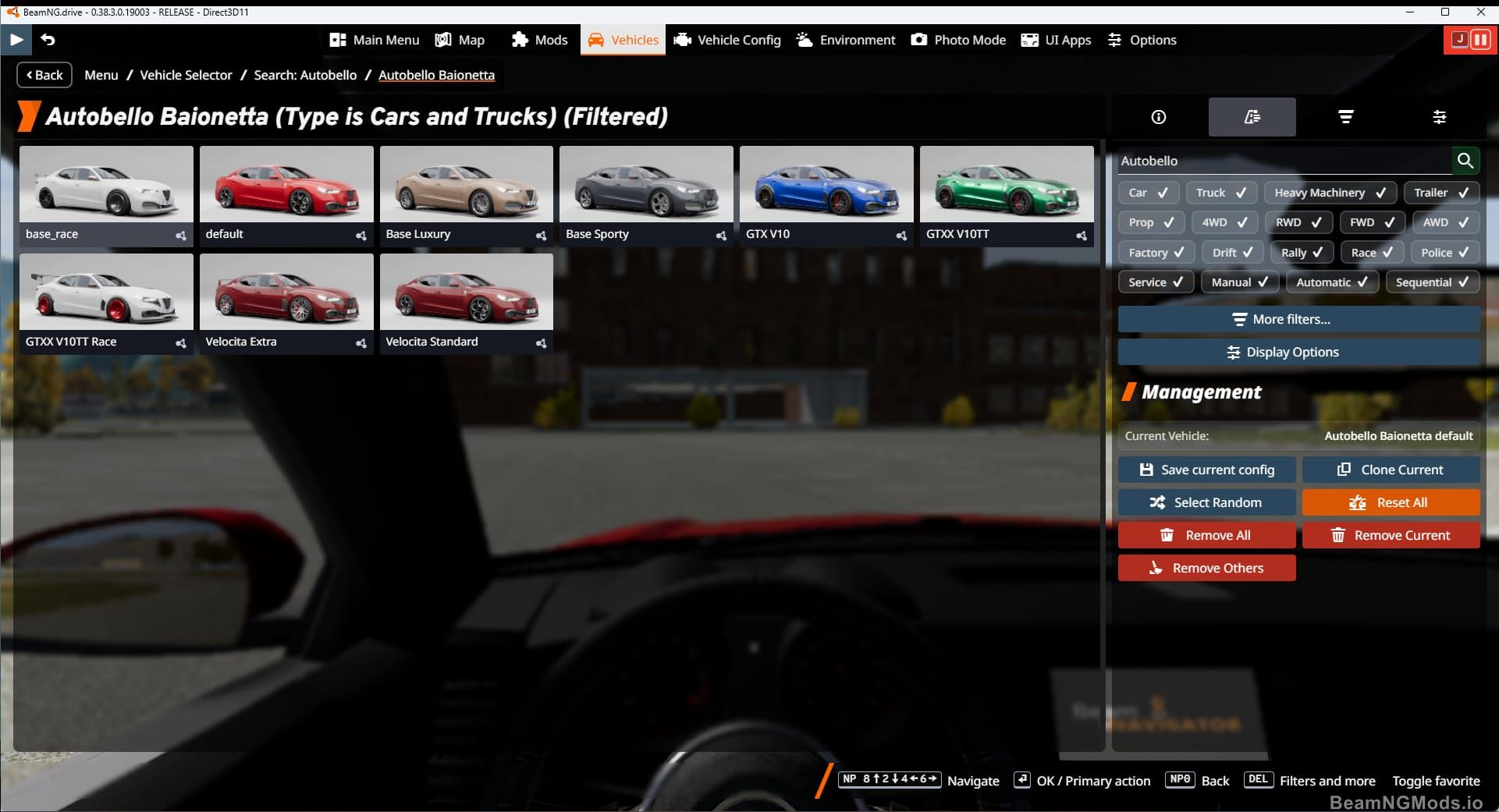Click Save current config

[1206, 470]
